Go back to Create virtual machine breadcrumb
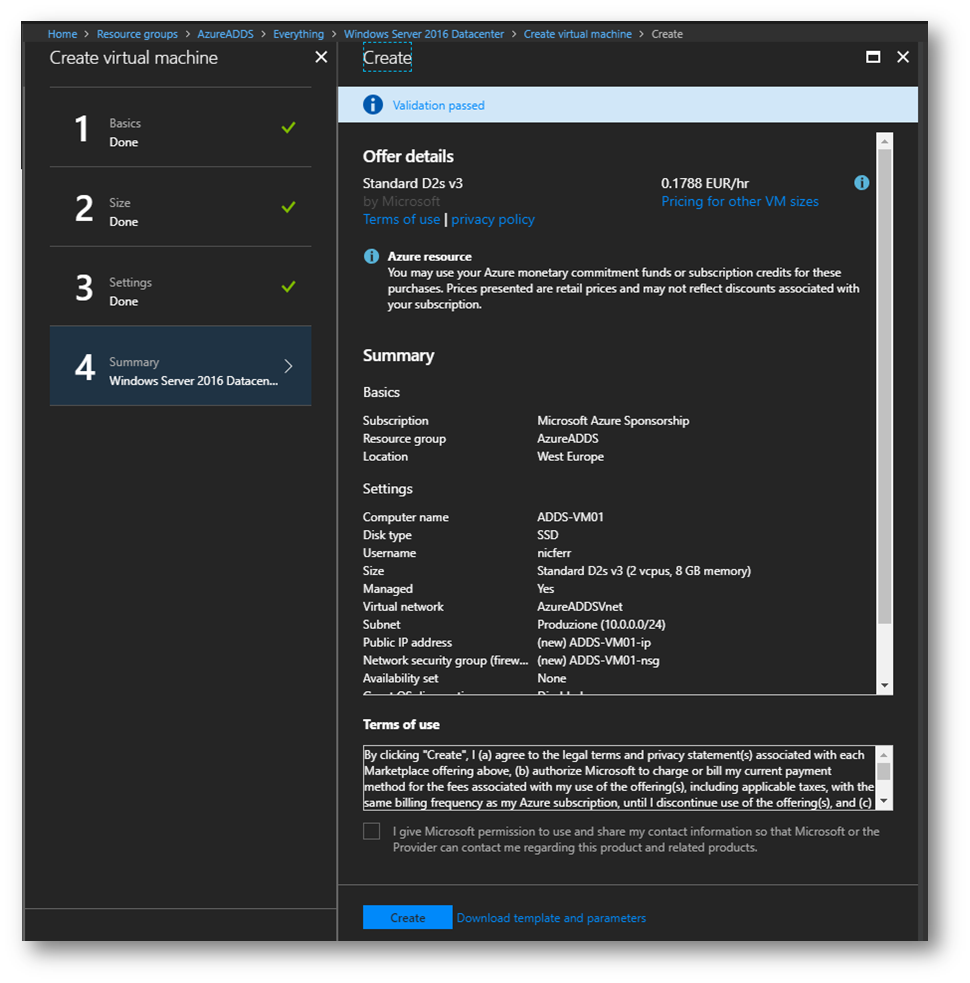The width and height of the screenshot is (970, 983). click(x=577, y=34)
